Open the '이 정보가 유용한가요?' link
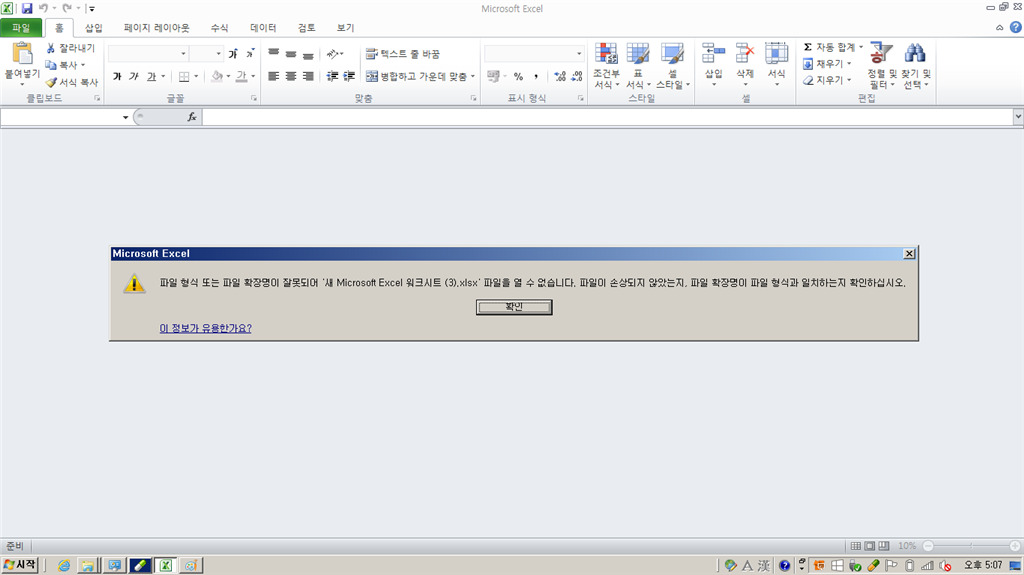This screenshot has height=575, width=1024. pyautogui.click(x=206, y=328)
